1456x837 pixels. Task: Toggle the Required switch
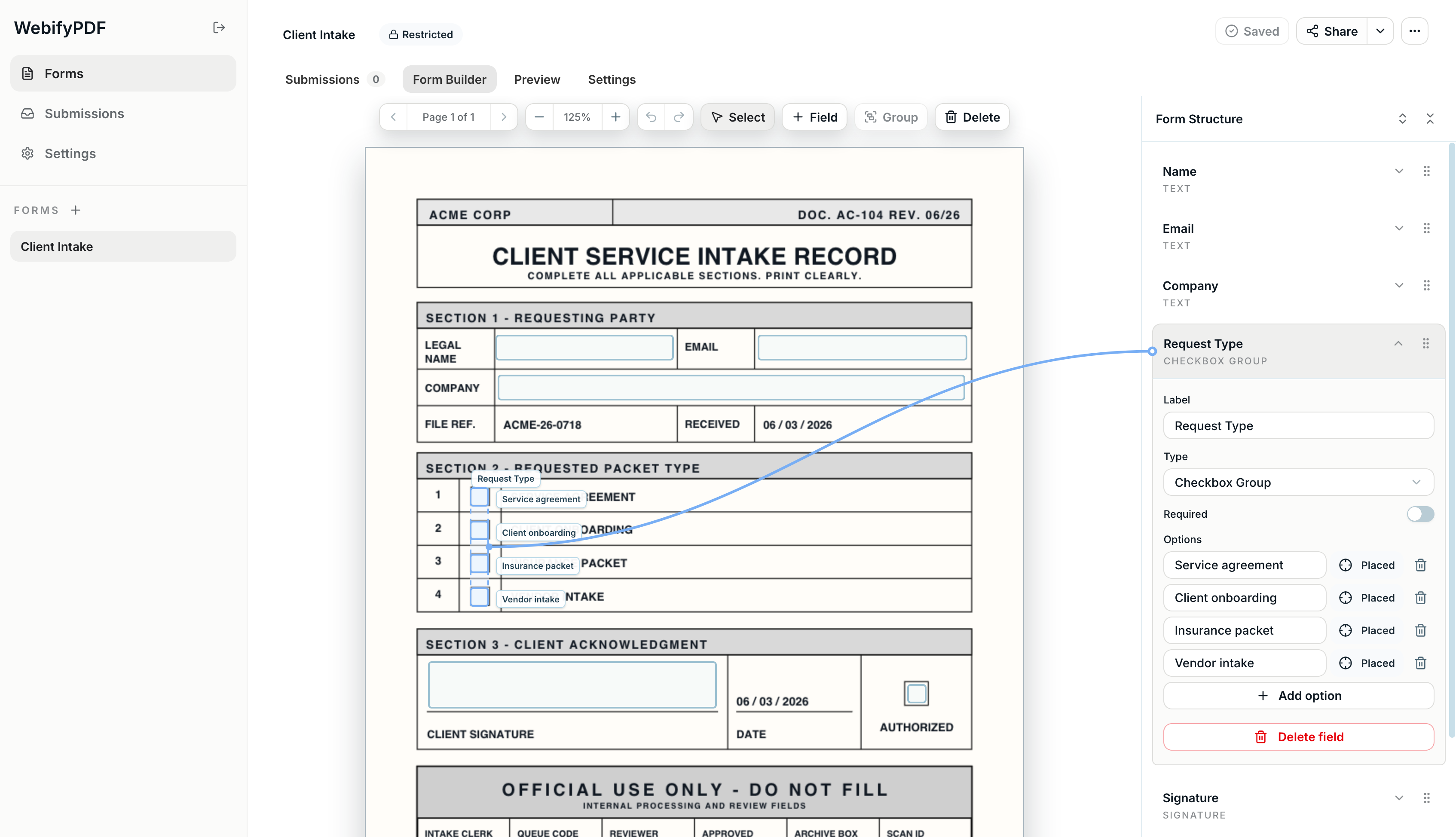1420,514
